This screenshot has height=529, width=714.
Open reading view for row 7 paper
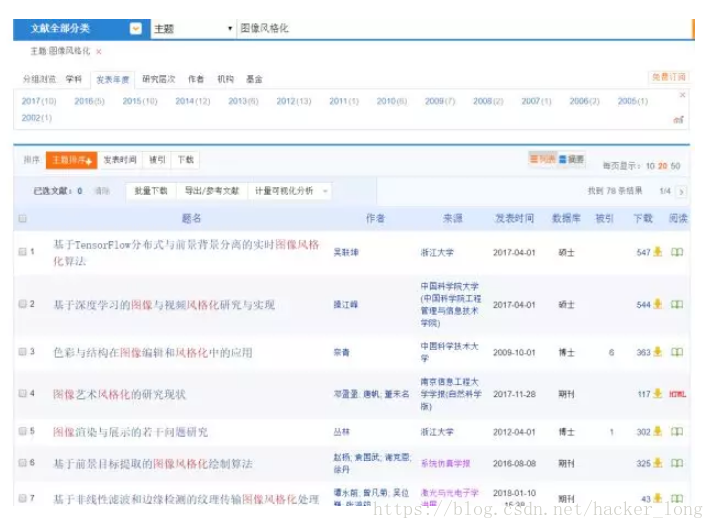[x=677, y=498]
